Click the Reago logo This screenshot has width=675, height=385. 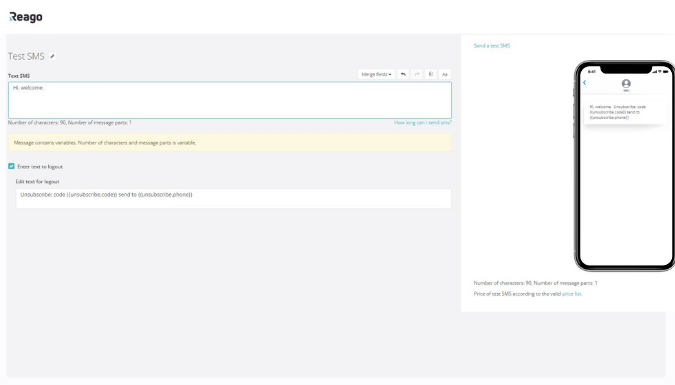pos(26,17)
